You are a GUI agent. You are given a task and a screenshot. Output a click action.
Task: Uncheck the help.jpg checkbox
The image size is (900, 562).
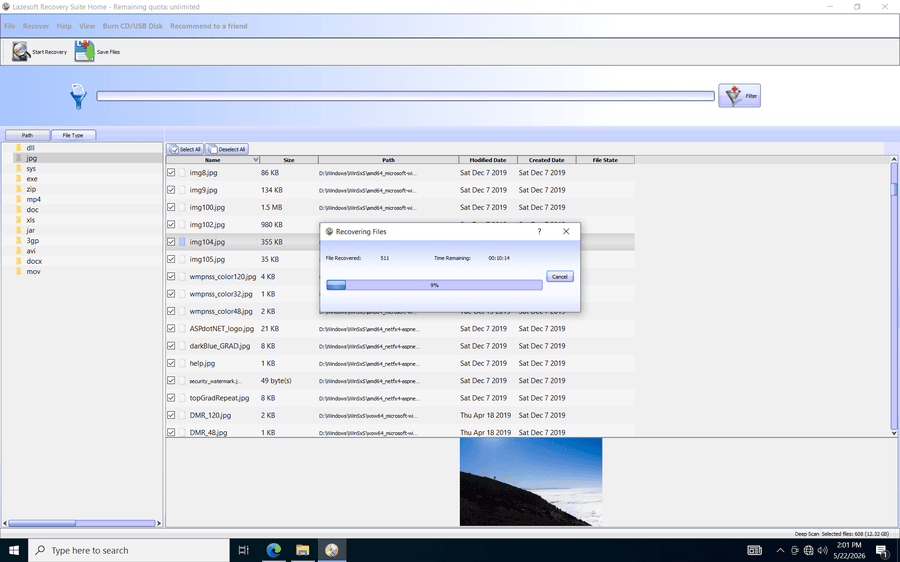point(171,363)
